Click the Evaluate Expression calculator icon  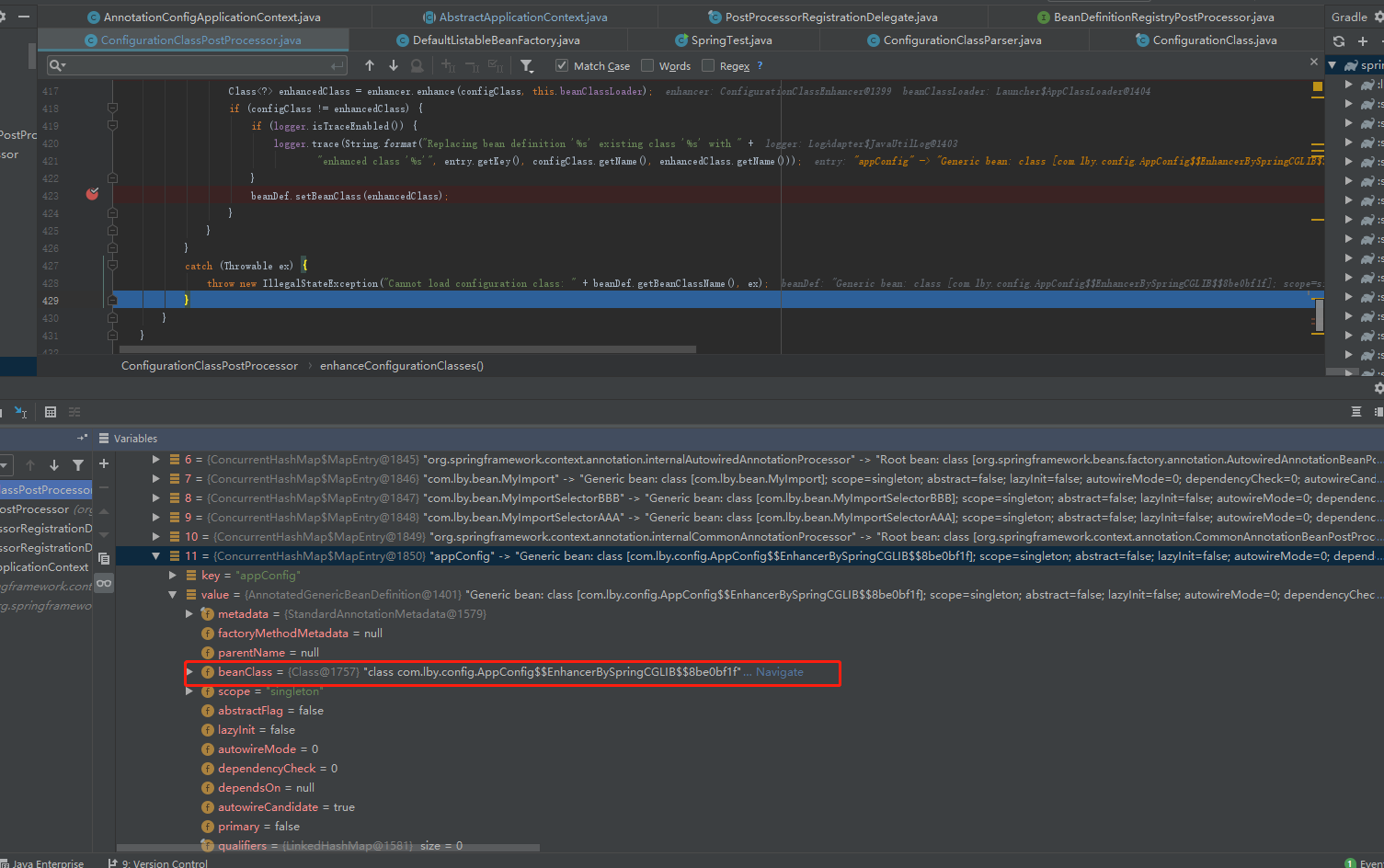pyautogui.click(x=51, y=412)
